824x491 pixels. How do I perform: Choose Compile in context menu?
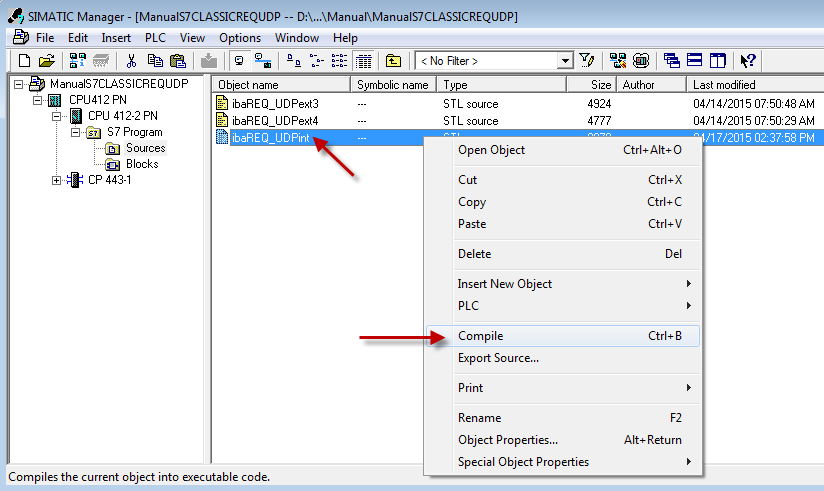coord(563,336)
